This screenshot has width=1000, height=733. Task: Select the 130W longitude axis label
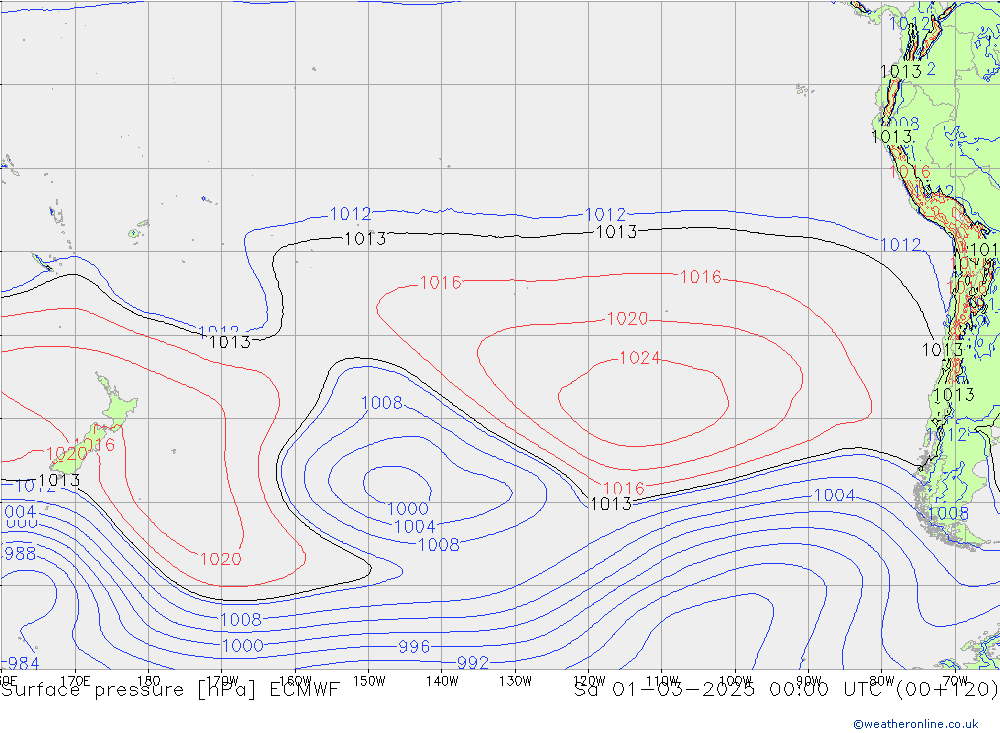click(x=515, y=681)
